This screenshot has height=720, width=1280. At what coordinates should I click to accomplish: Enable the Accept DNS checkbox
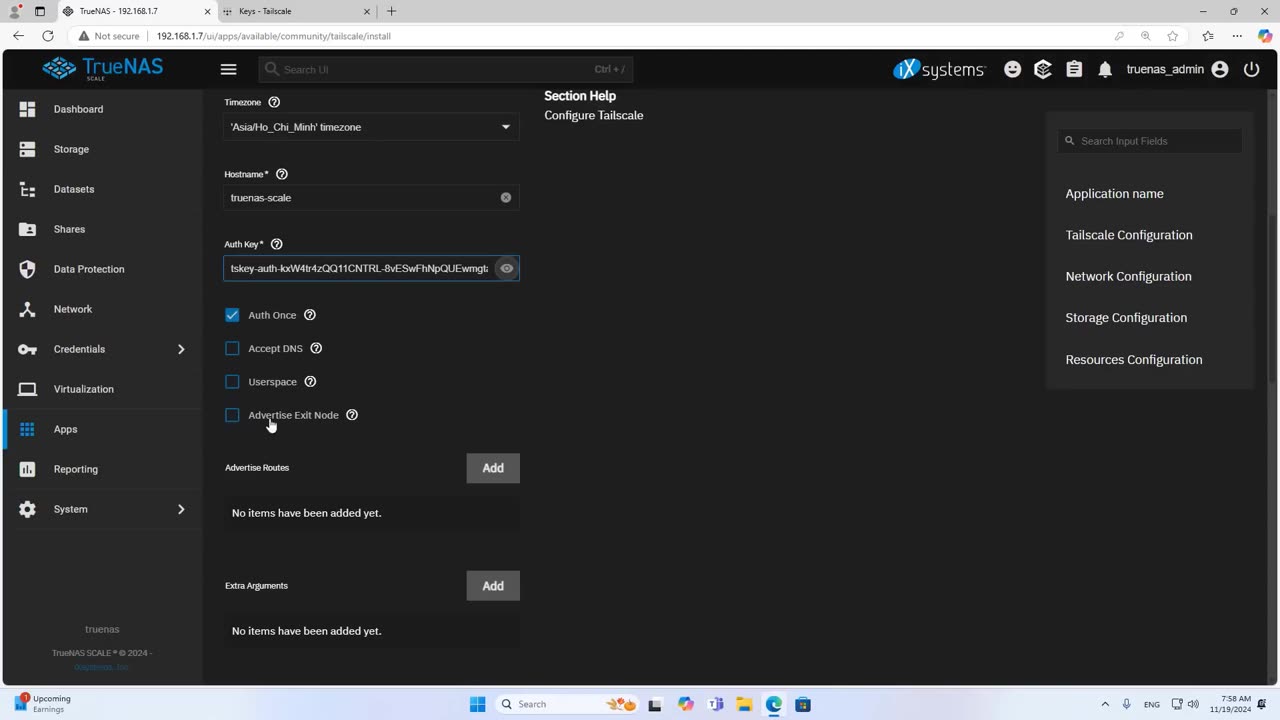tap(232, 348)
